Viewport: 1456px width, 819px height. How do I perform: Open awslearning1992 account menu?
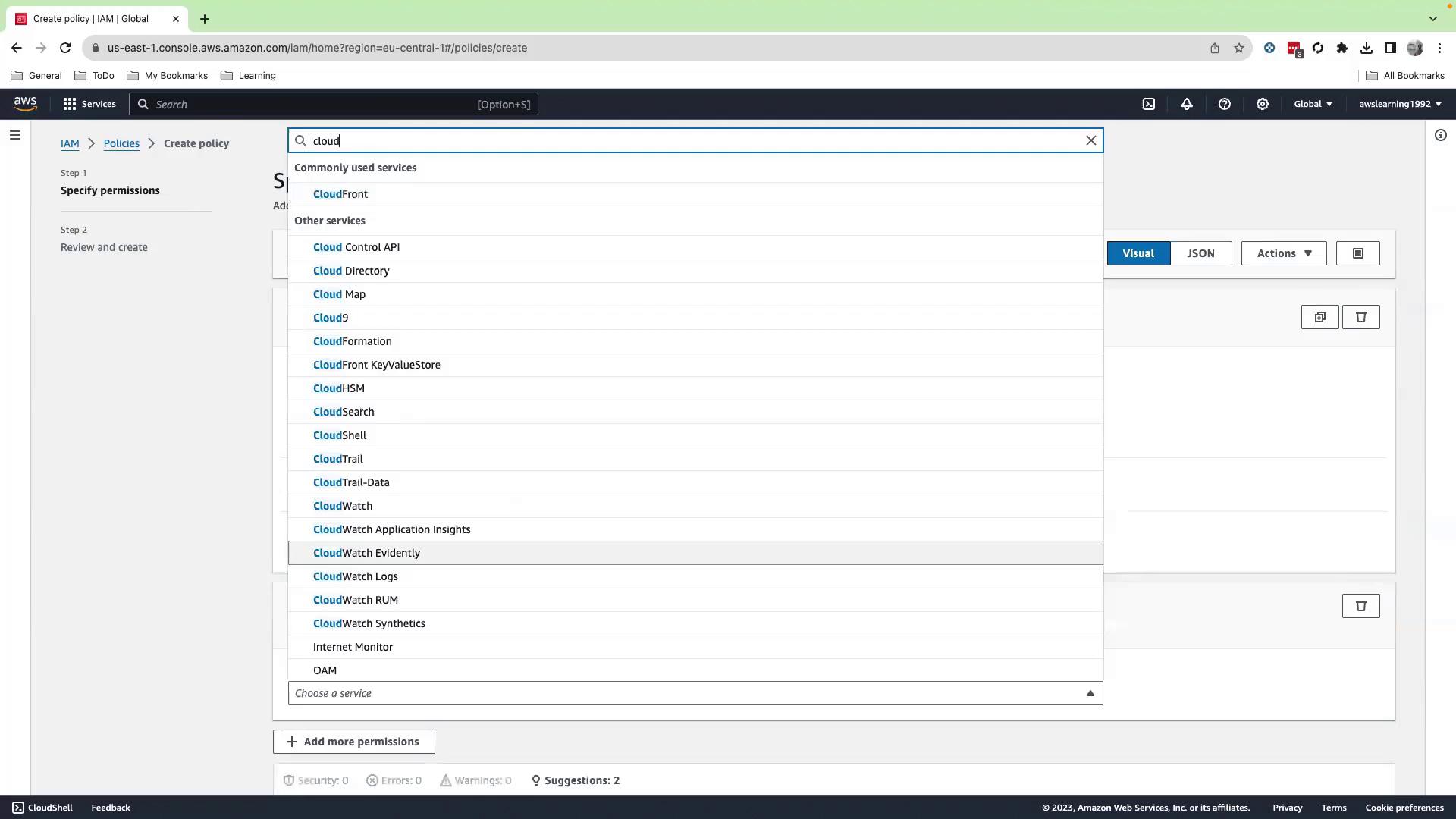[1400, 105]
